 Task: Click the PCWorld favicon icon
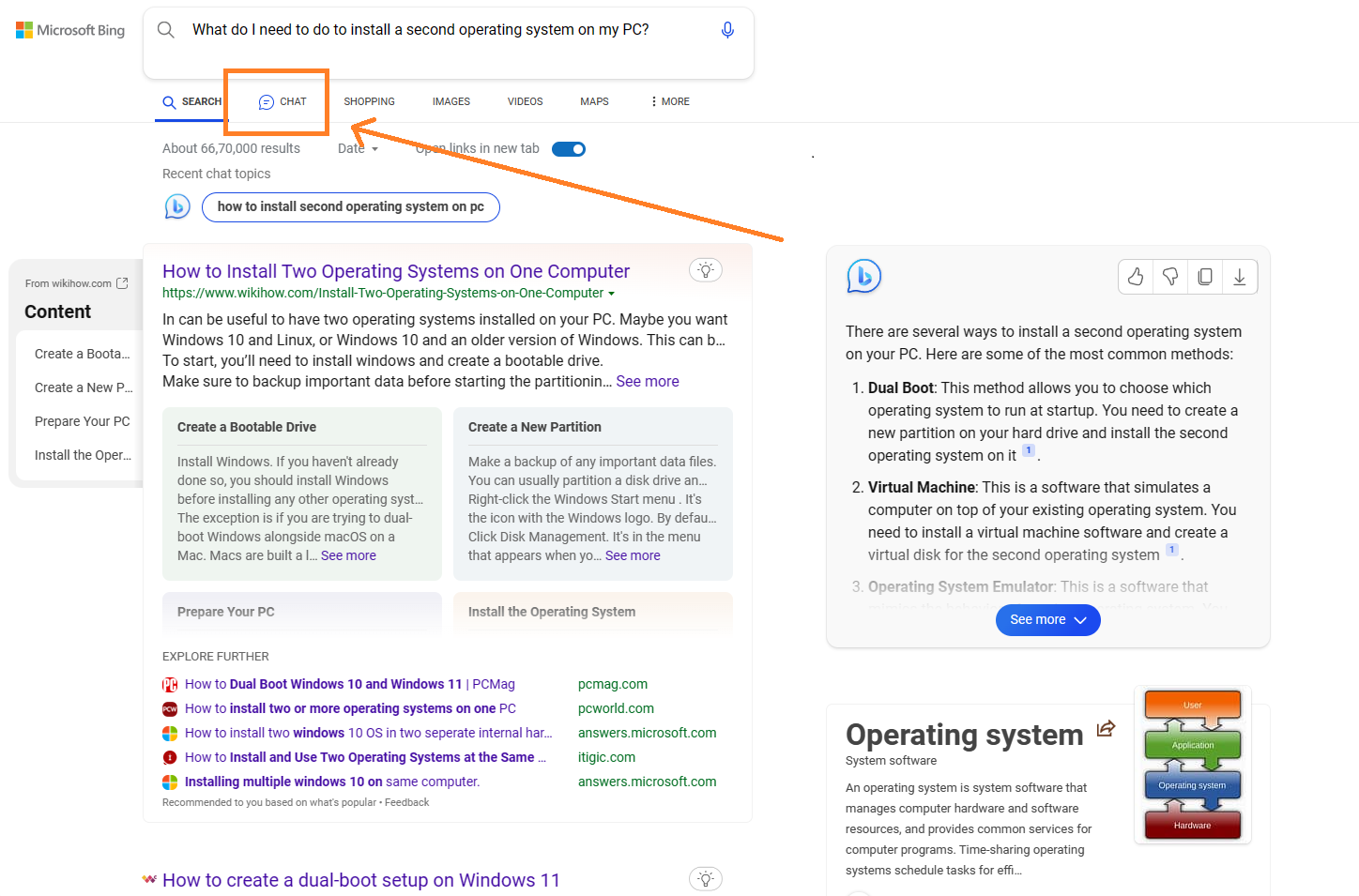(x=170, y=709)
